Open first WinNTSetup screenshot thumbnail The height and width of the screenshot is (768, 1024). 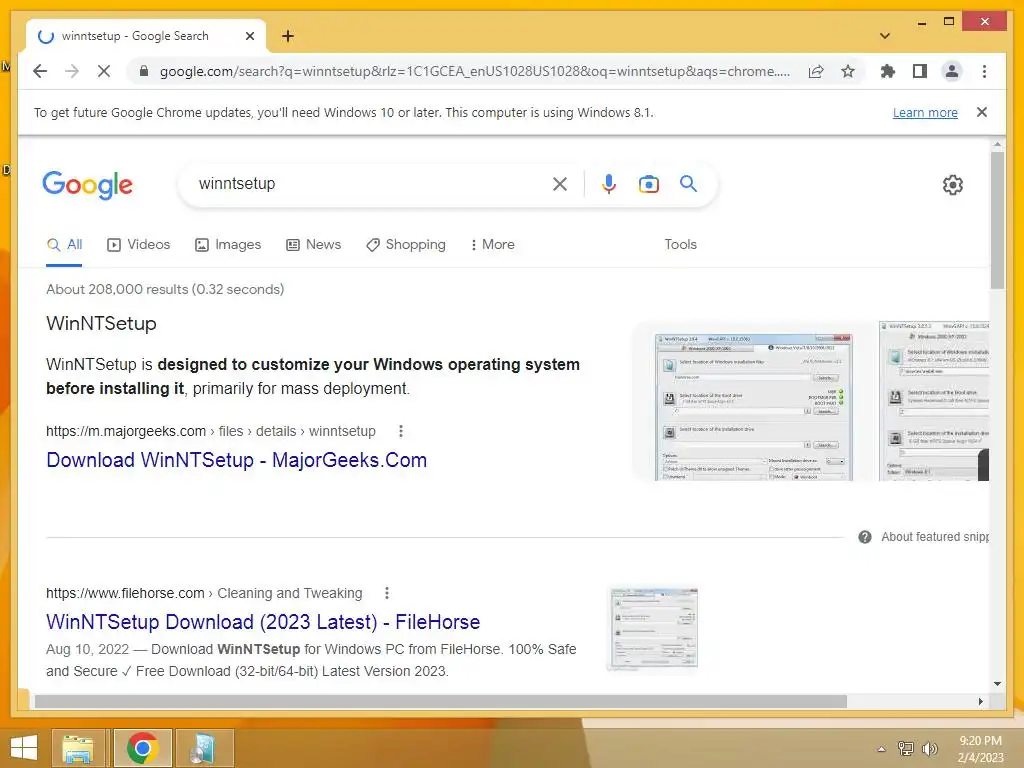(753, 407)
